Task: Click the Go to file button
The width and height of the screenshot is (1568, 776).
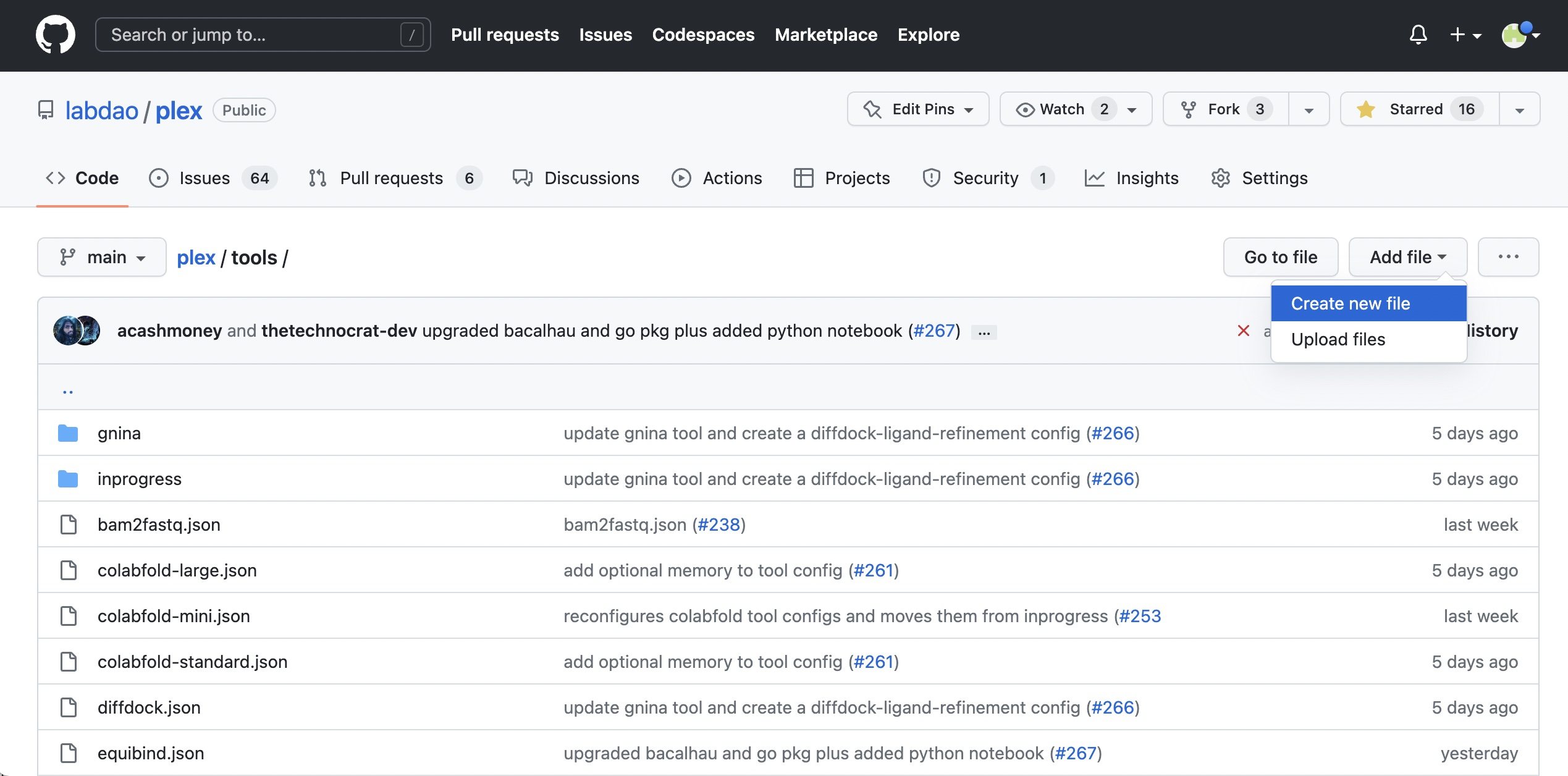Action: (1281, 257)
